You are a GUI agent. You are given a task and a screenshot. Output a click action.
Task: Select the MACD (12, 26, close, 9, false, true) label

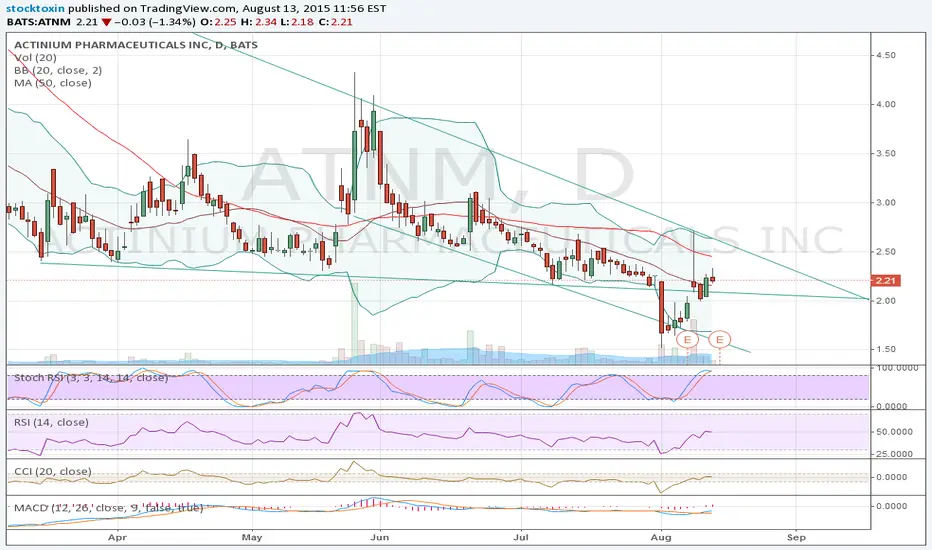point(109,508)
